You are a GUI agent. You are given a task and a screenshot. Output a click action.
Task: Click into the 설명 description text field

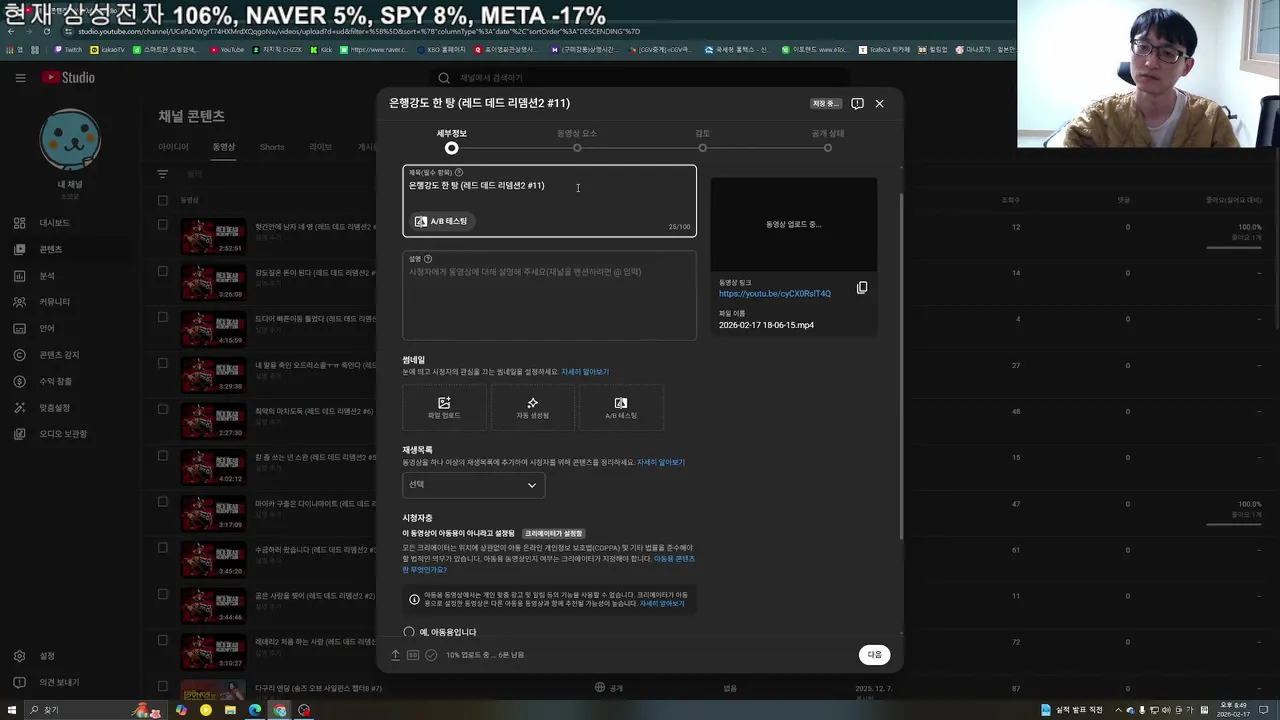pyautogui.click(x=549, y=296)
